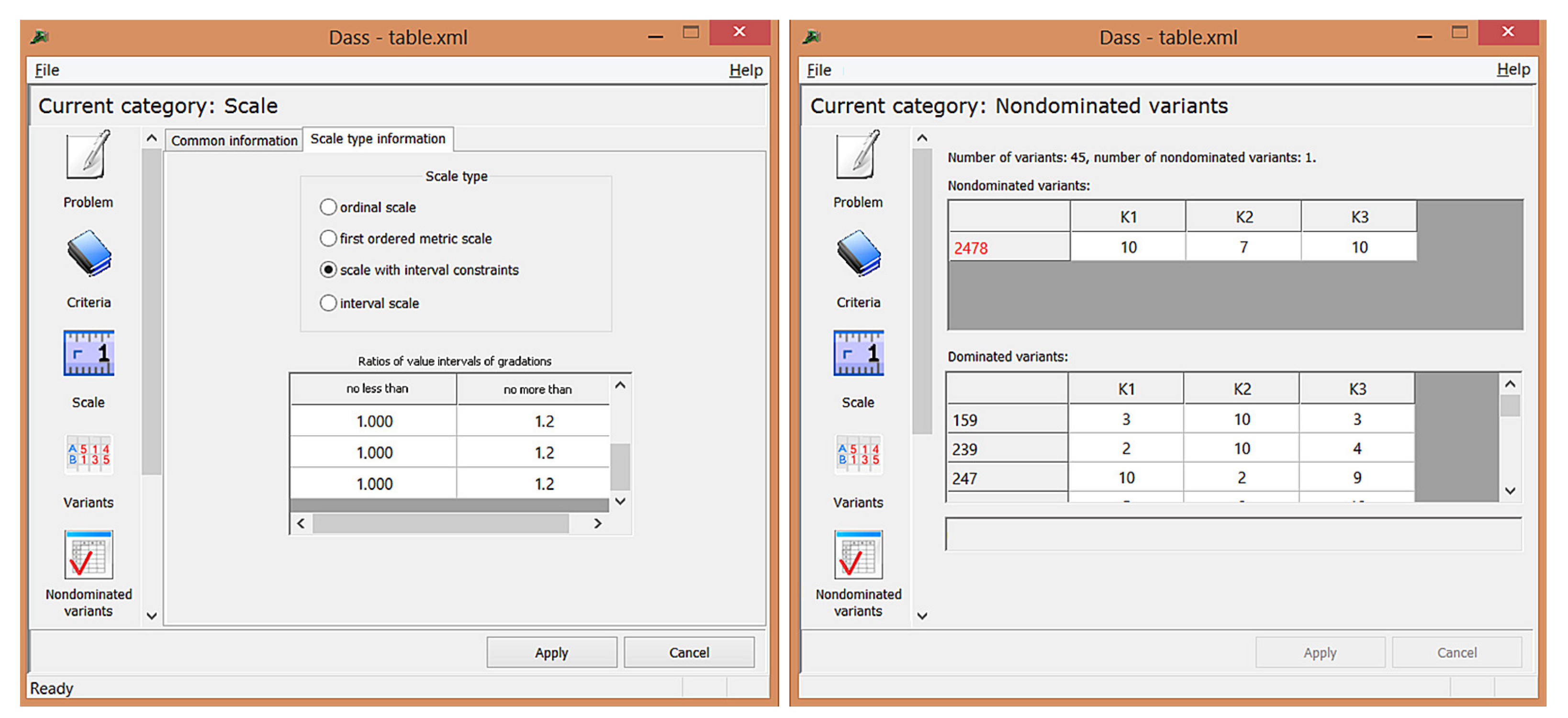This screenshot has width=1568, height=718.
Task: Open Variants icon in right window
Action: point(858,454)
